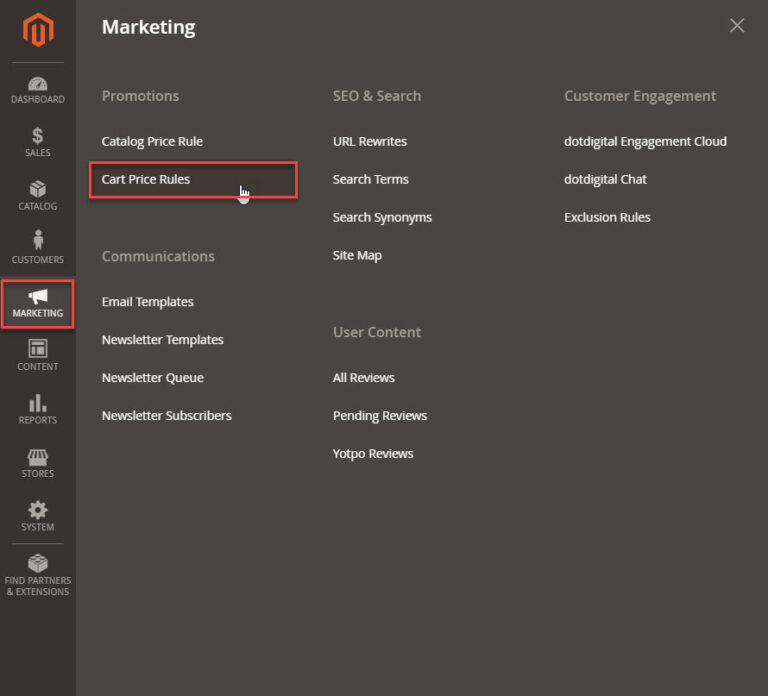Open Search Terms
This screenshot has height=696, width=768.
tap(371, 179)
